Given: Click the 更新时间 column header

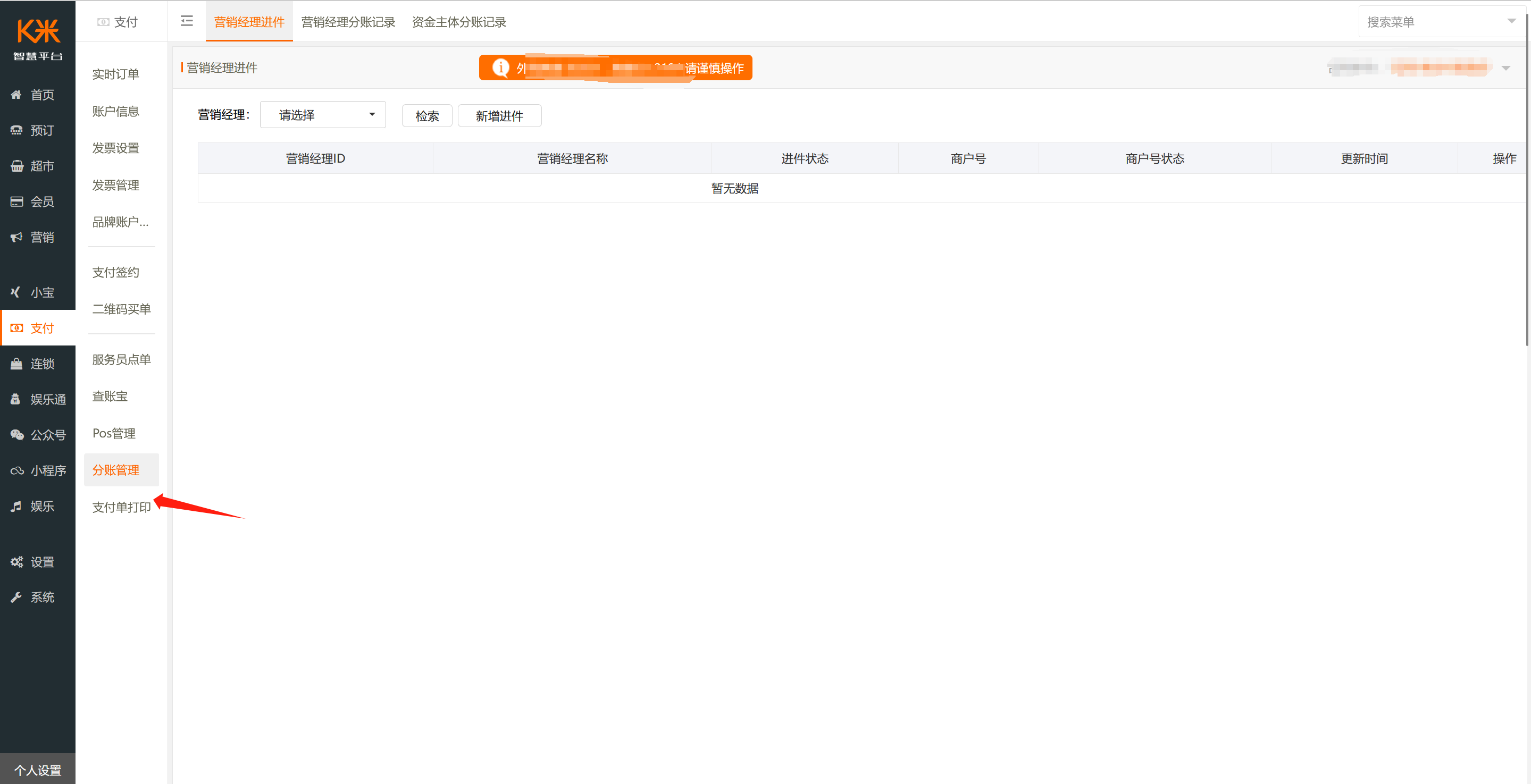Looking at the screenshot, I should 1364,158.
